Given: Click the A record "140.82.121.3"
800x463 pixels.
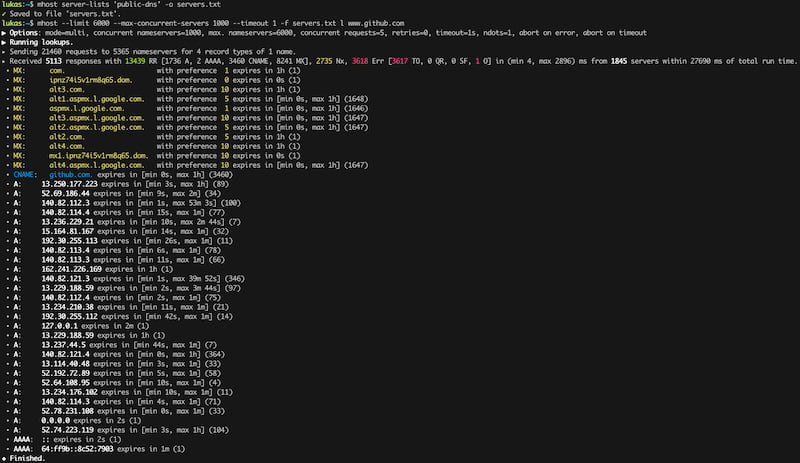Looking at the screenshot, I should coord(65,279).
